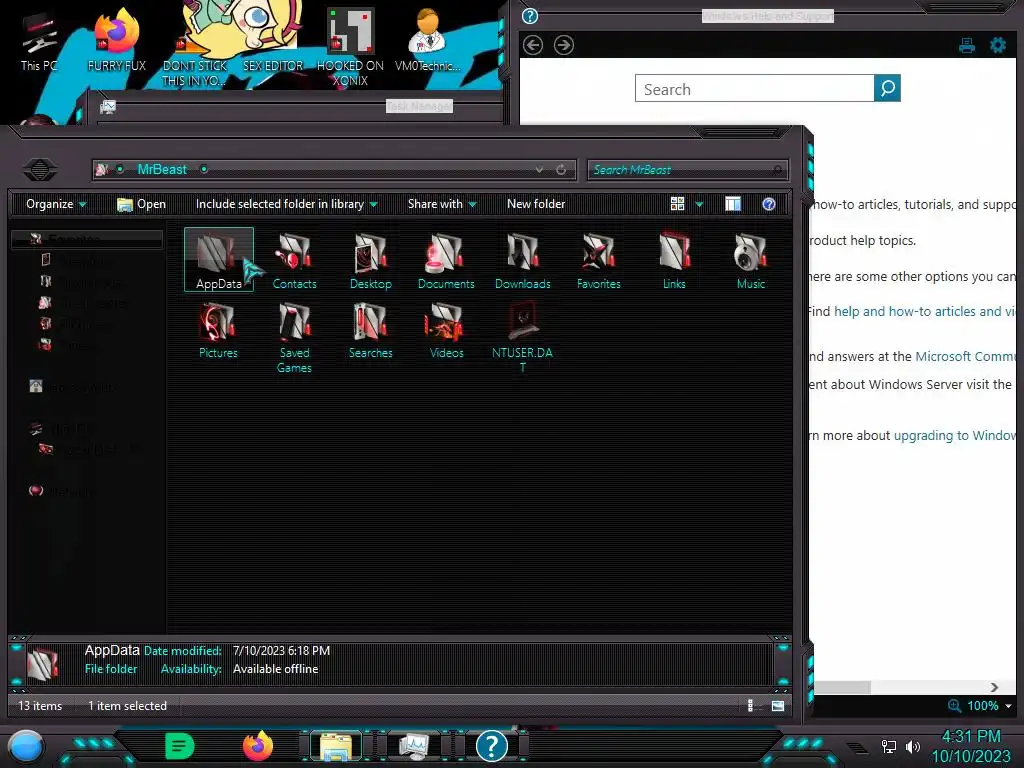
Task: Create a New folder
Action: click(x=536, y=204)
